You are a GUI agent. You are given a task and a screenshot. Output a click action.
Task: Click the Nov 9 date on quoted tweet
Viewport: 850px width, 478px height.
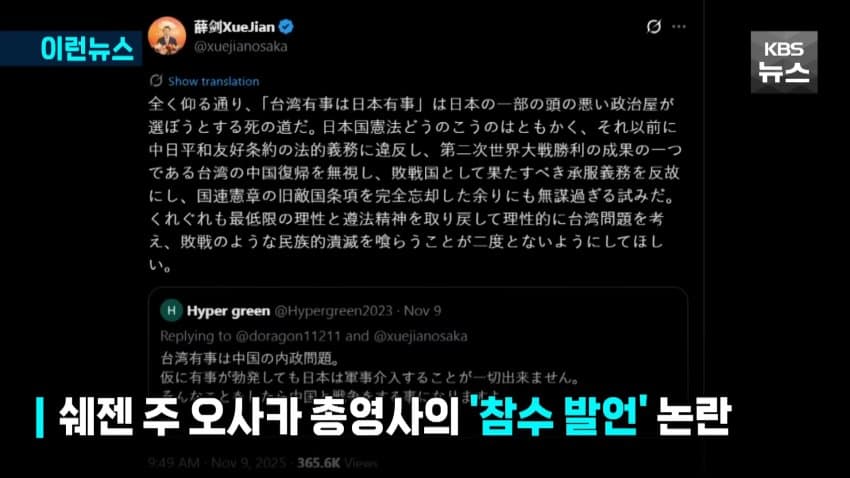[422, 311]
